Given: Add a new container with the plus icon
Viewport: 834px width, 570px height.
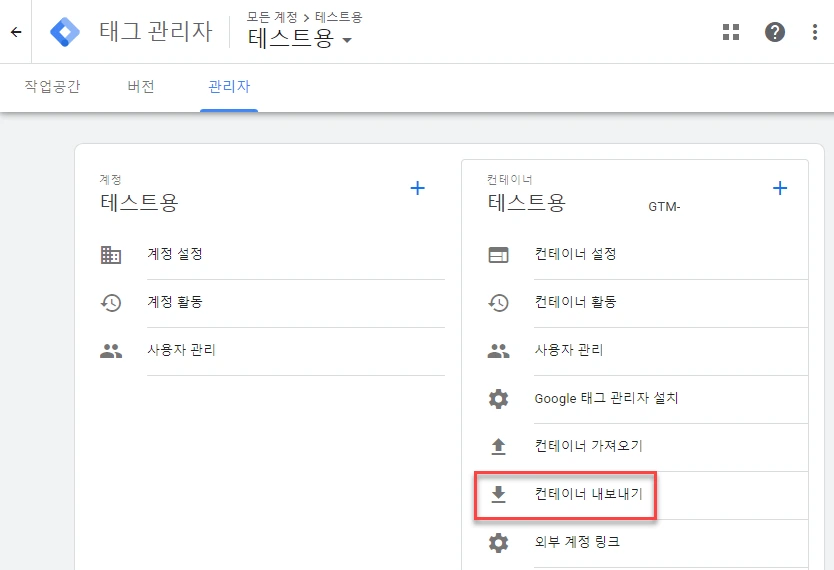Looking at the screenshot, I should click(x=780, y=188).
